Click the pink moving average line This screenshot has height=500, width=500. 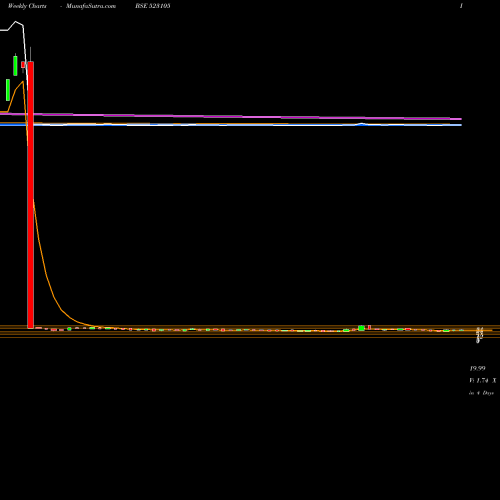pos(231,116)
